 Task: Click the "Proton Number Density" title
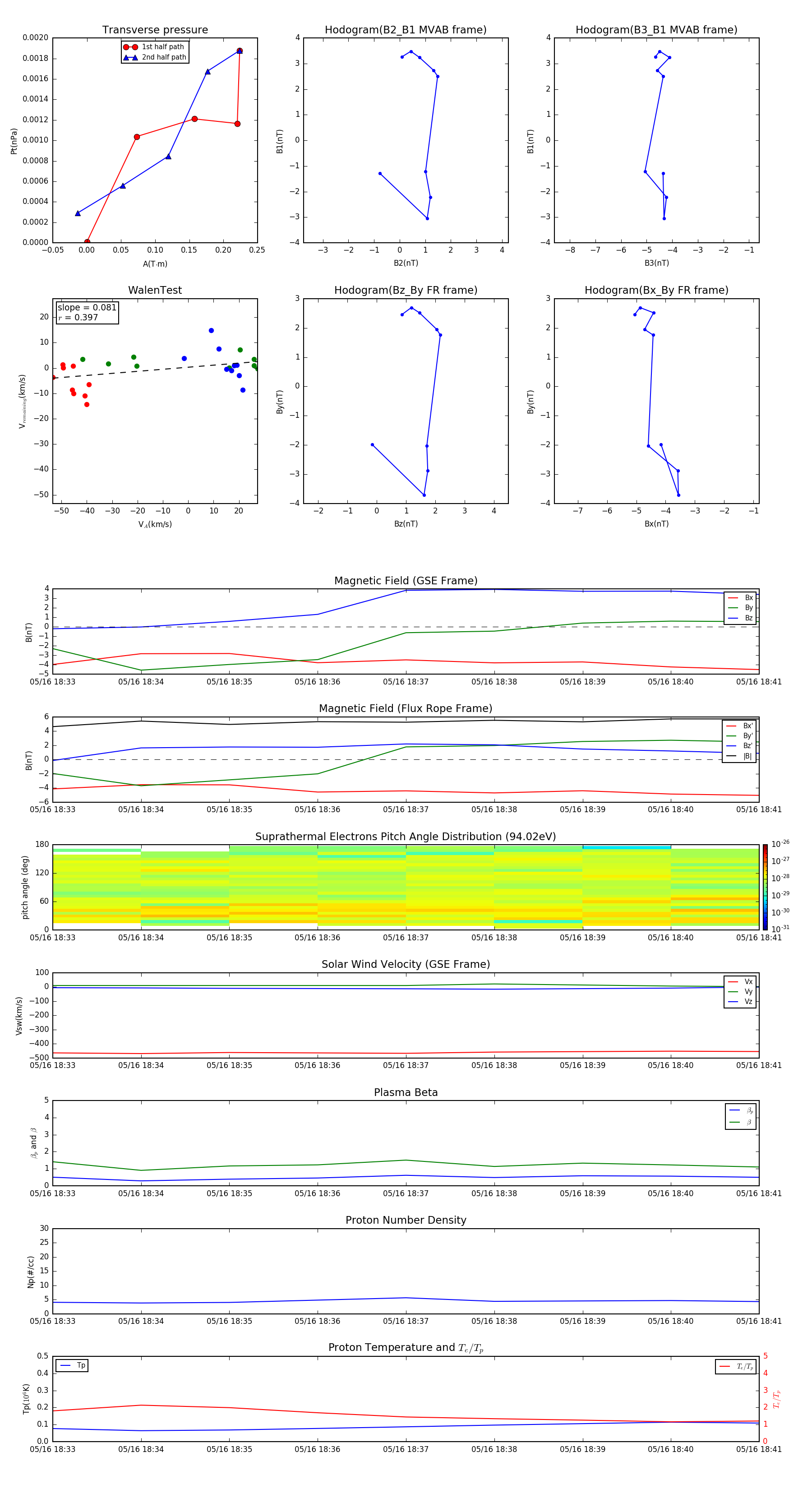point(406,1220)
